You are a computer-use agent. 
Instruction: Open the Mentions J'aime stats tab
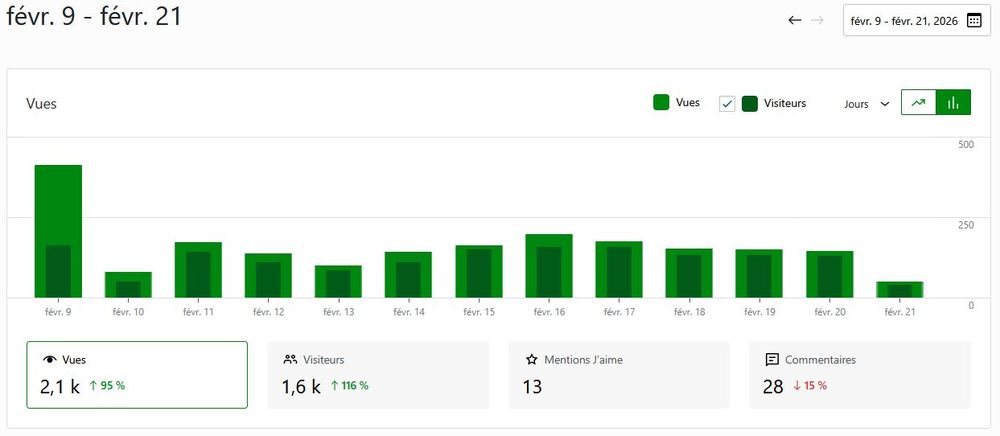click(x=619, y=375)
